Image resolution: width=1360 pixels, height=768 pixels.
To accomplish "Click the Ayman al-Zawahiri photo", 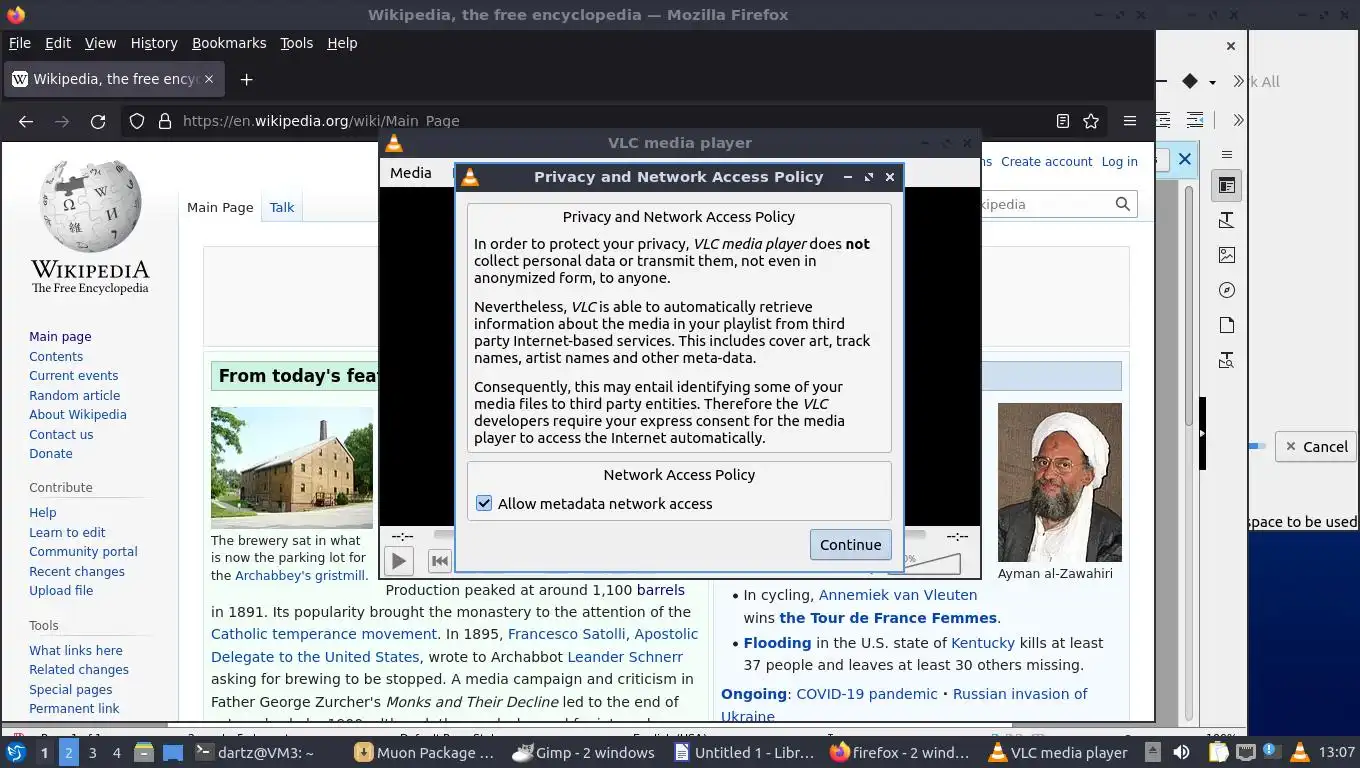I will click(1059, 482).
